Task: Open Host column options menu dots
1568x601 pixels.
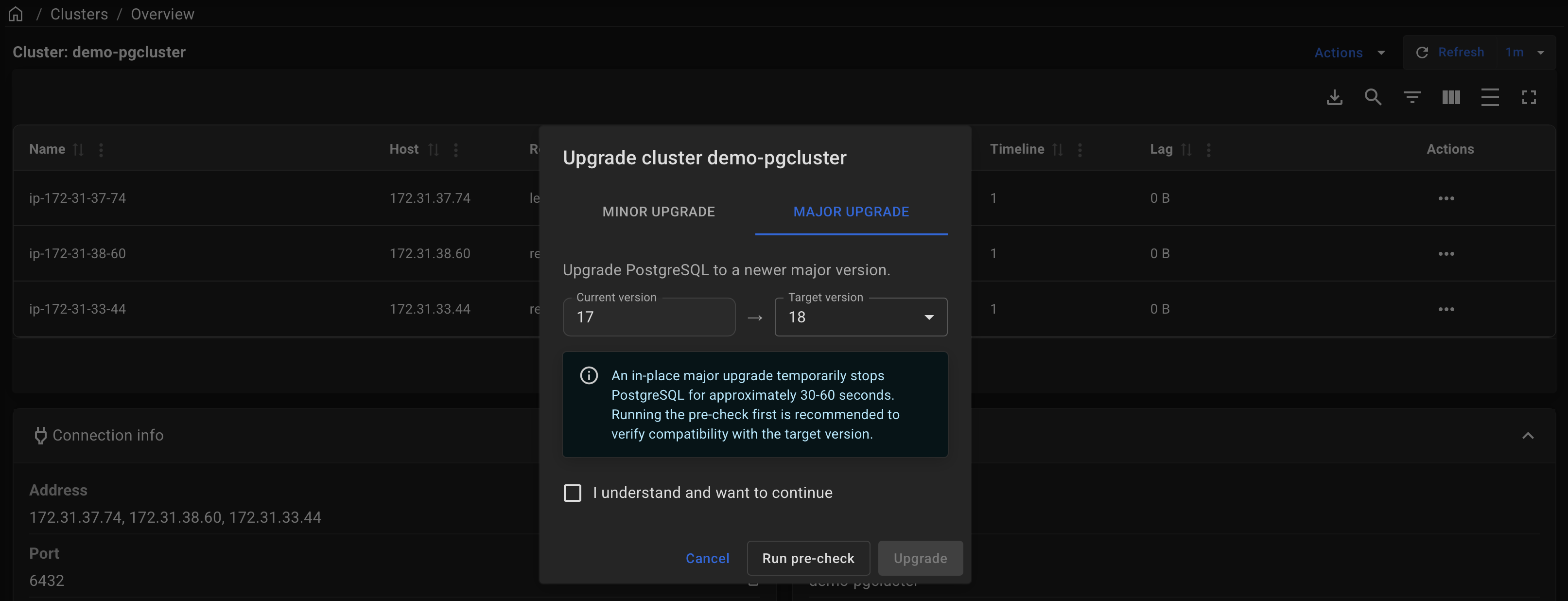Action: pyautogui.click(x=456, y=150)
